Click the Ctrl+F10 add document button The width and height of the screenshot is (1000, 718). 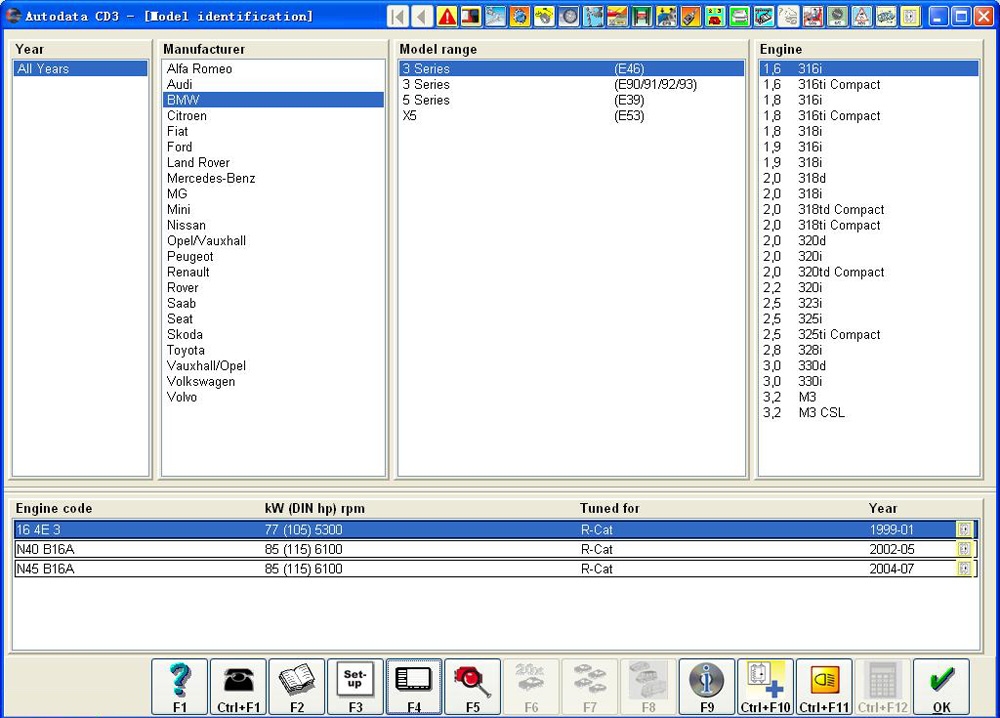coord(765,687)
